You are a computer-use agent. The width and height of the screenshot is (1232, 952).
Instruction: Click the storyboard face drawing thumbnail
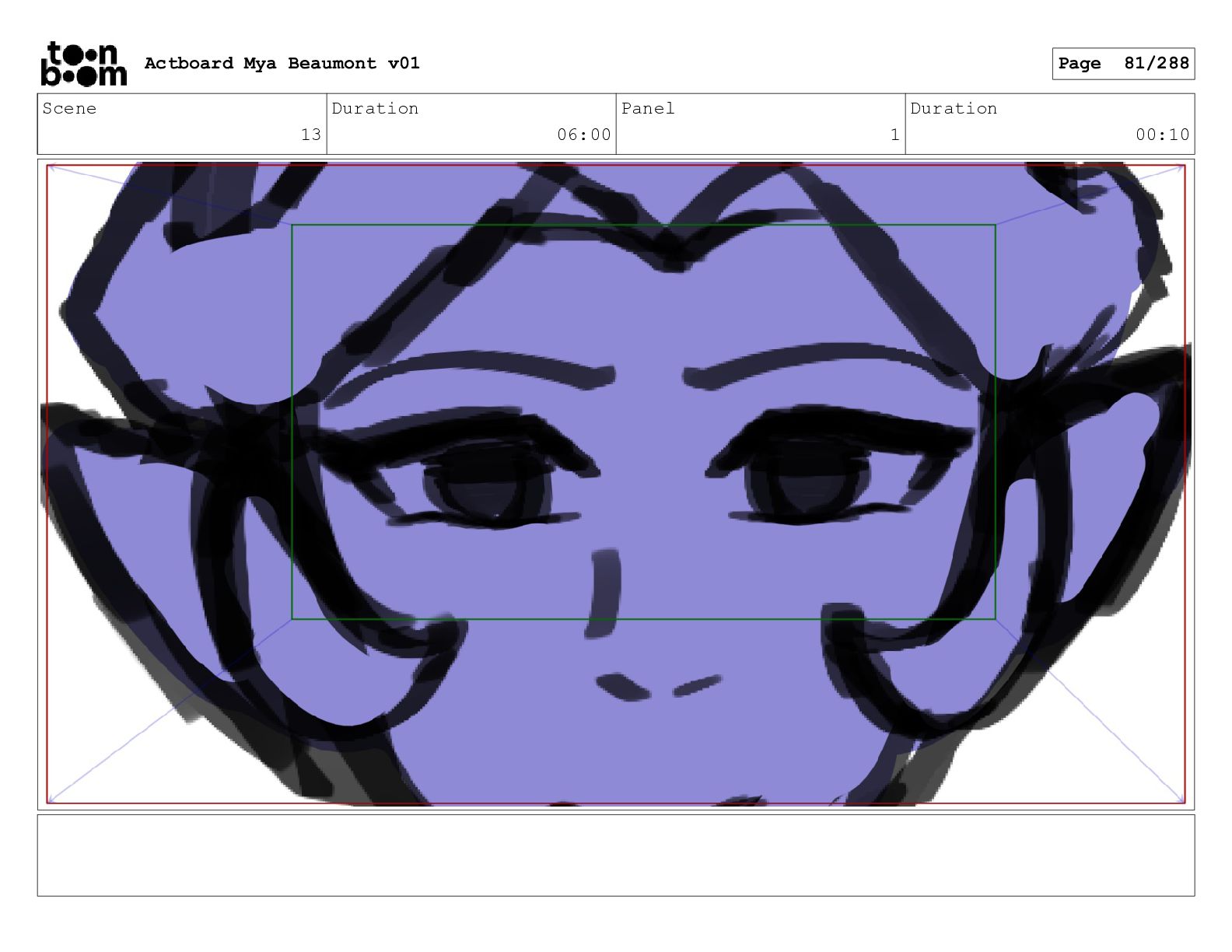616,485
